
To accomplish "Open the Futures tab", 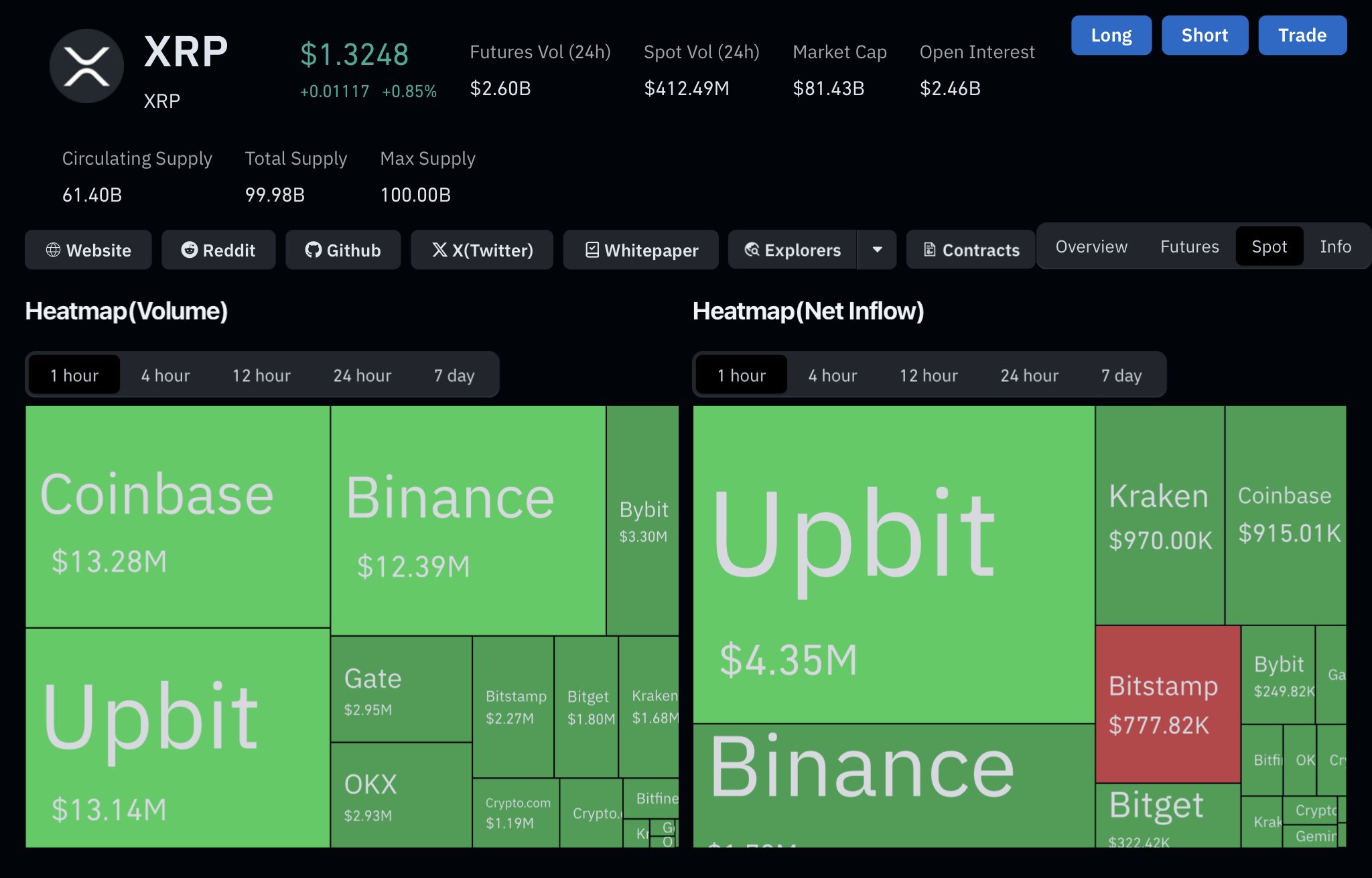I will click(1189, 246).
